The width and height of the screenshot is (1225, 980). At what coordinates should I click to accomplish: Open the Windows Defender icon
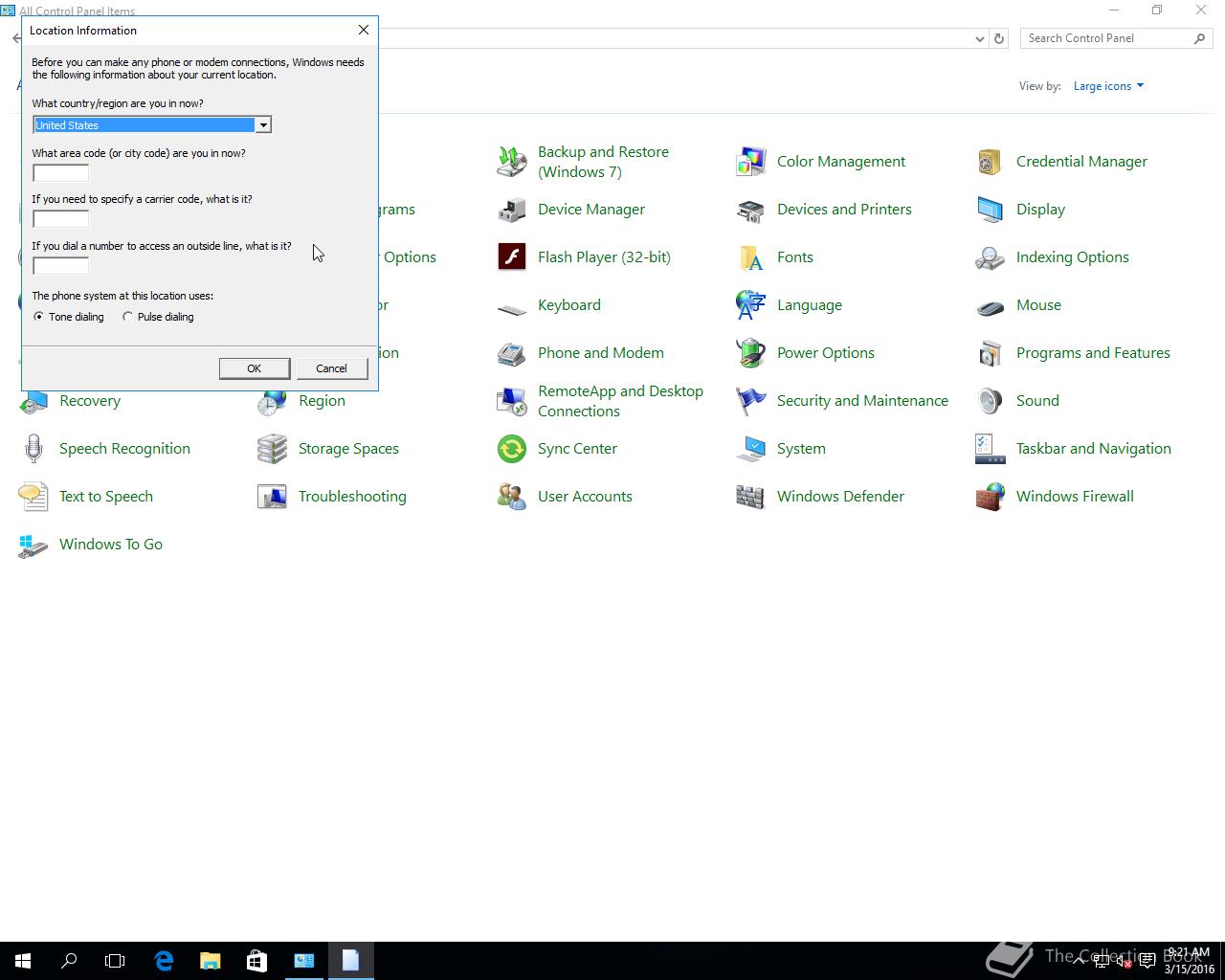[751, 497]
